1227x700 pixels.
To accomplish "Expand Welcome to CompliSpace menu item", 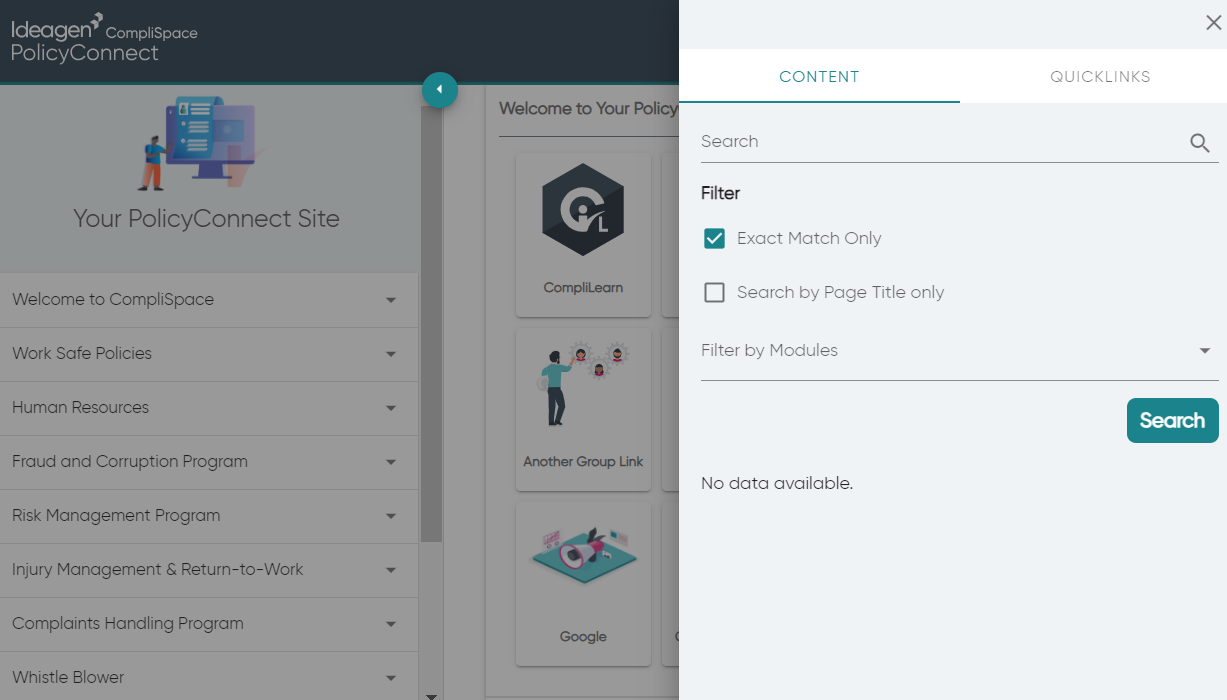I will point(208,300).
